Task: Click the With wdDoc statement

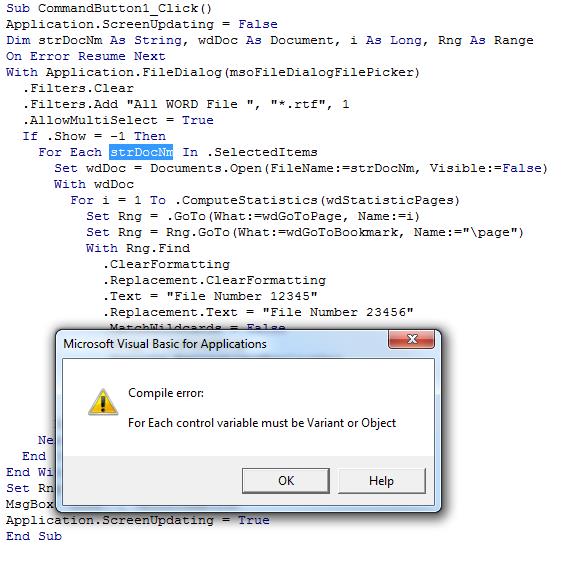Action: click(x=94, y=184)
